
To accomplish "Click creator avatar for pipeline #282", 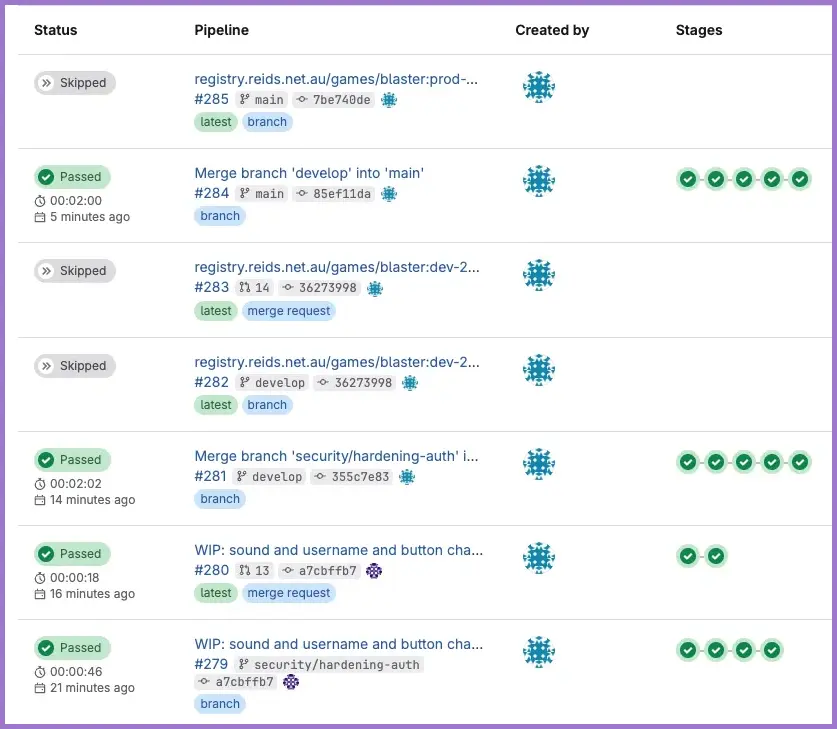I will (538, 370).
